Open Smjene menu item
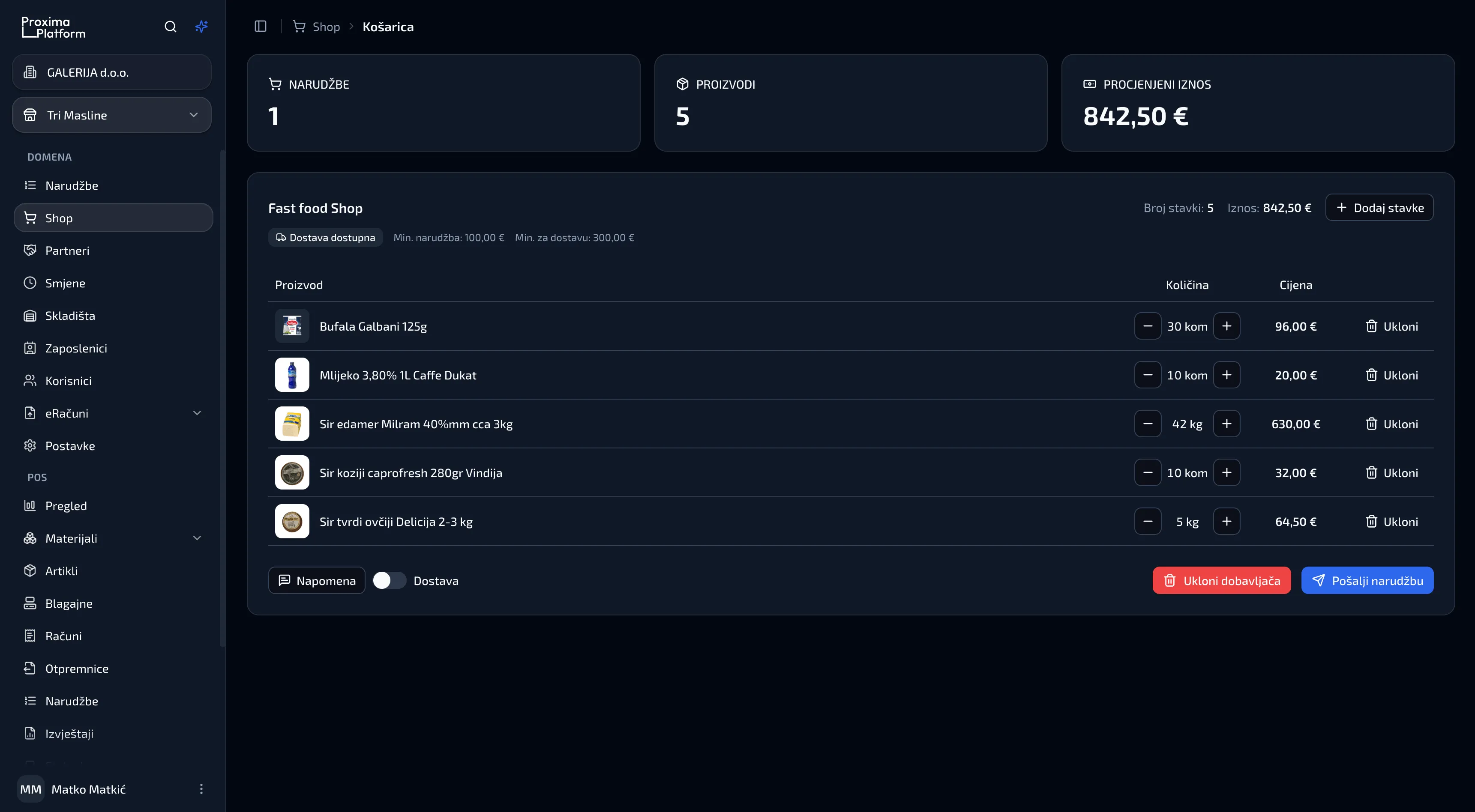Screen dimensions: 1475x812 [x=114, y=283]
